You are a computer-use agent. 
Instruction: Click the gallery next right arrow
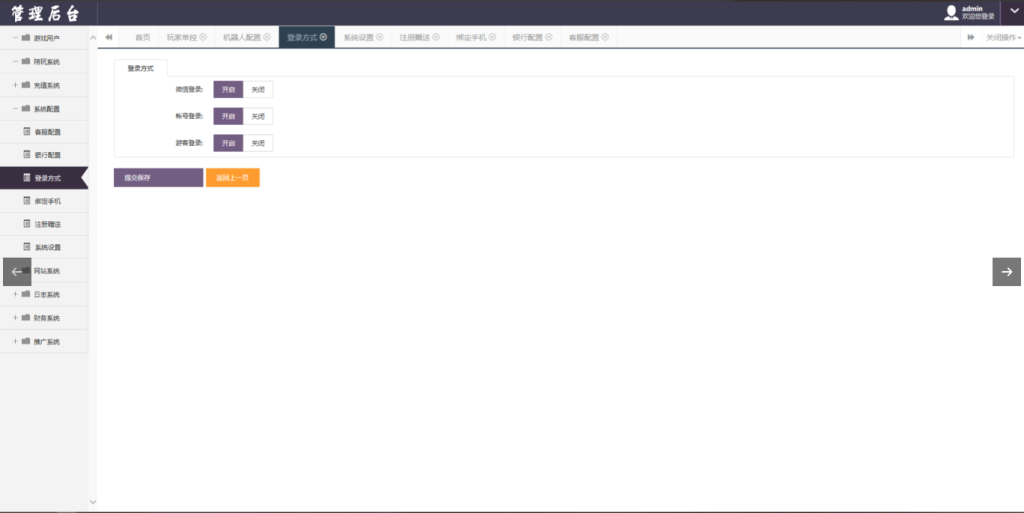(x=1006, y=271)
